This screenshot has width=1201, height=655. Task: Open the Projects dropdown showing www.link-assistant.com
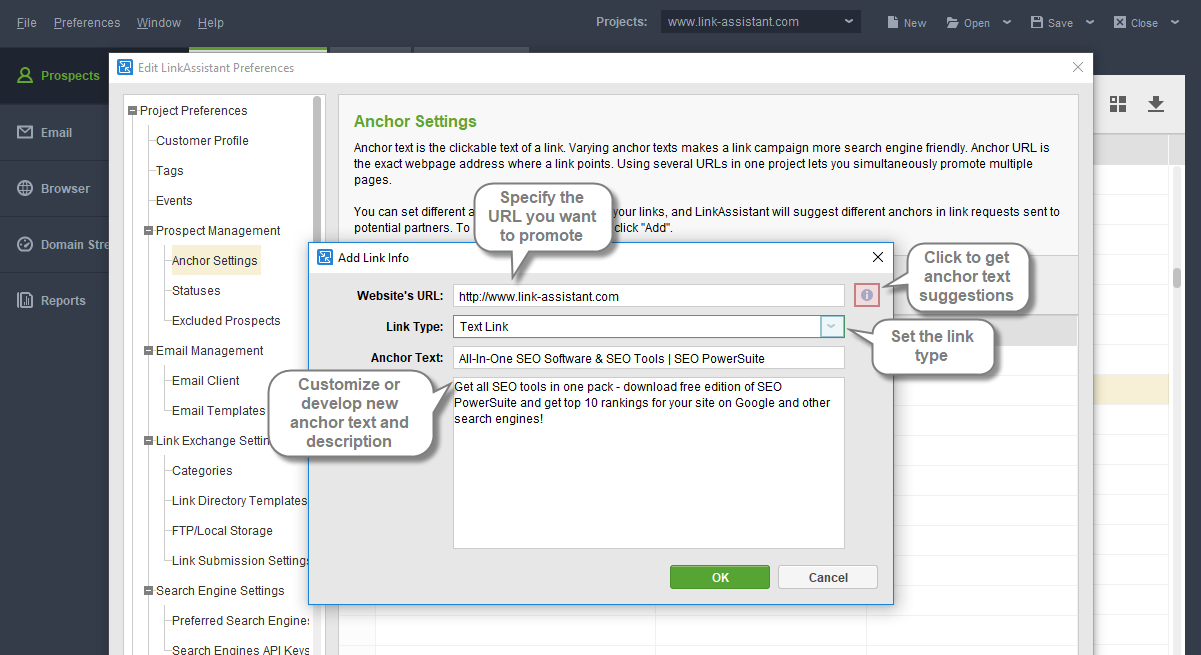pos(760,22)
